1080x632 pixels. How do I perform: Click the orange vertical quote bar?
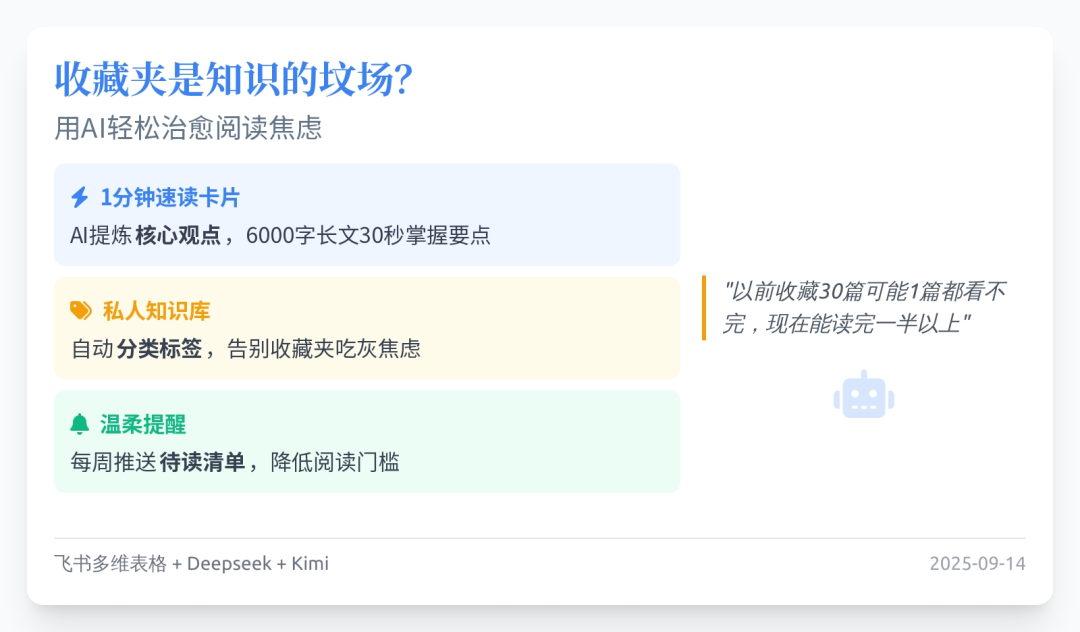click(704, 307)
